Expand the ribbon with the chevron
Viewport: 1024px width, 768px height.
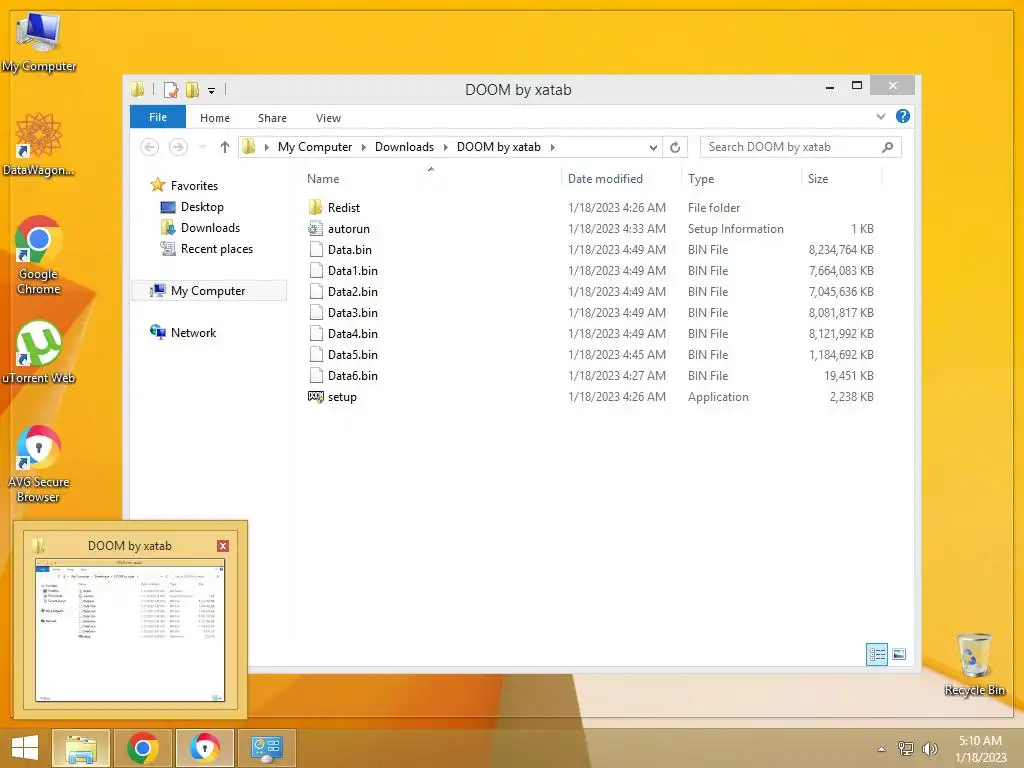(x=881, y=116)
